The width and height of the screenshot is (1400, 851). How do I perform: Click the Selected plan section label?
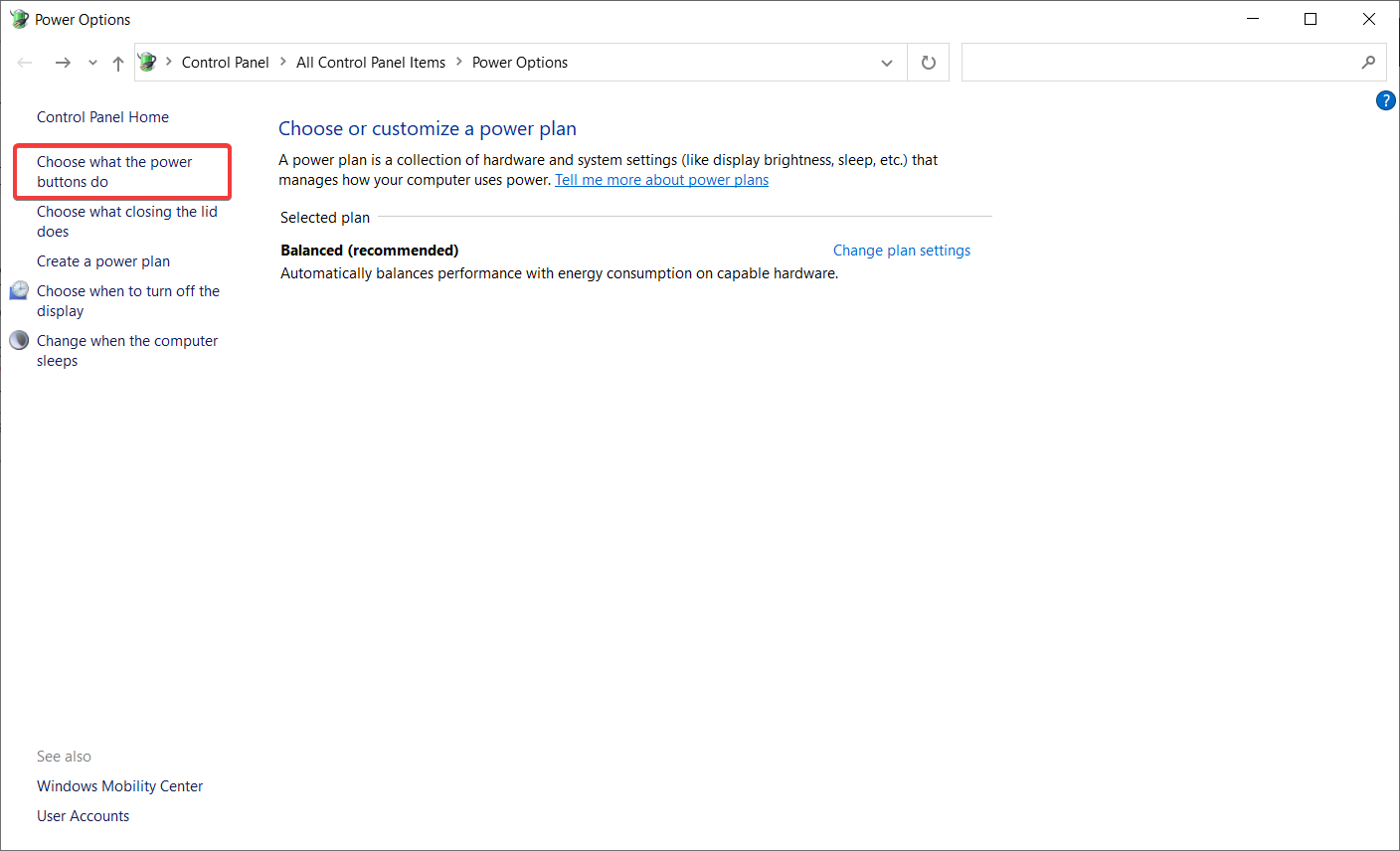(325, 218)
